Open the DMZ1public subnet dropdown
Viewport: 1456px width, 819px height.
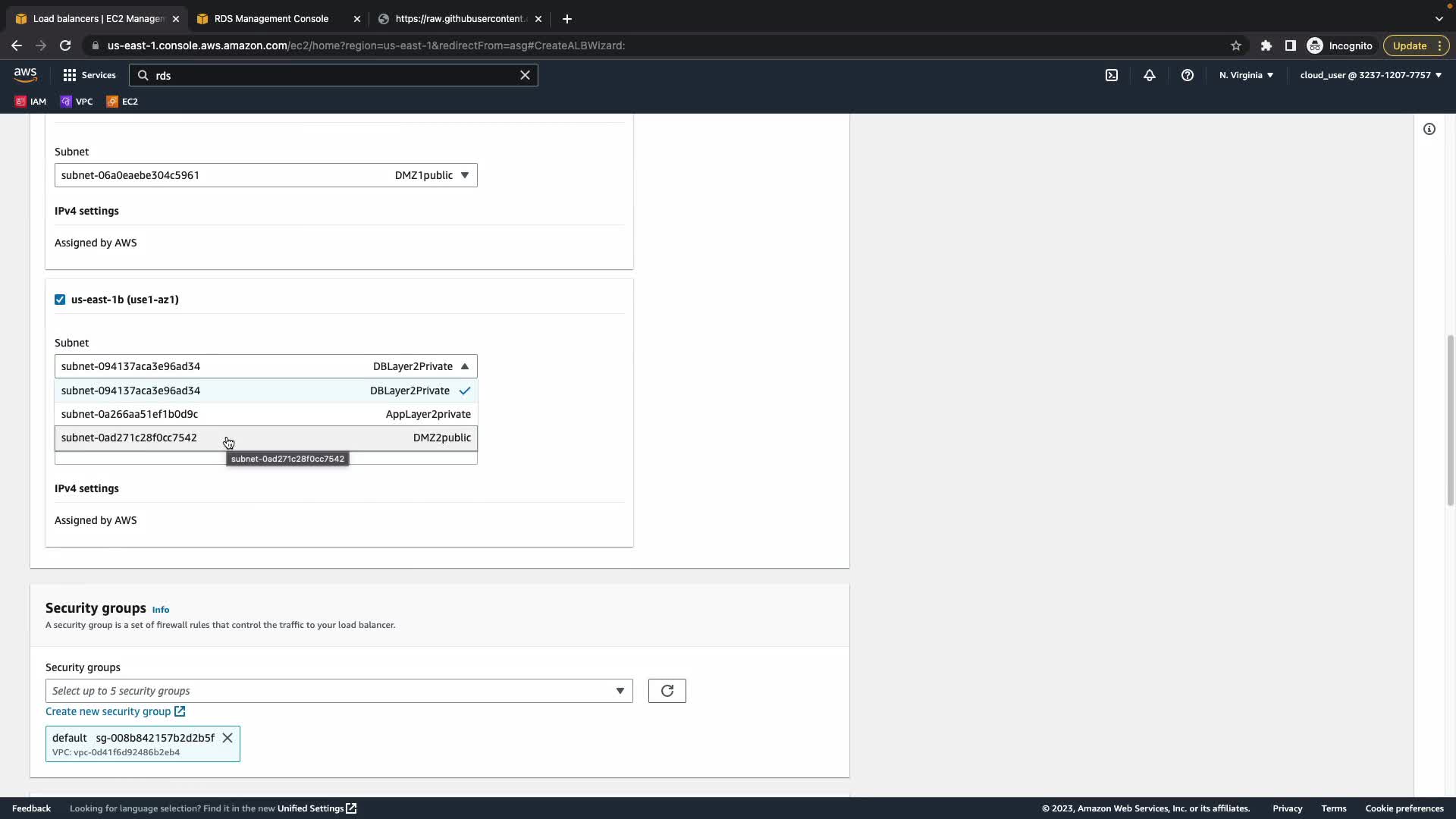point(265,175)
